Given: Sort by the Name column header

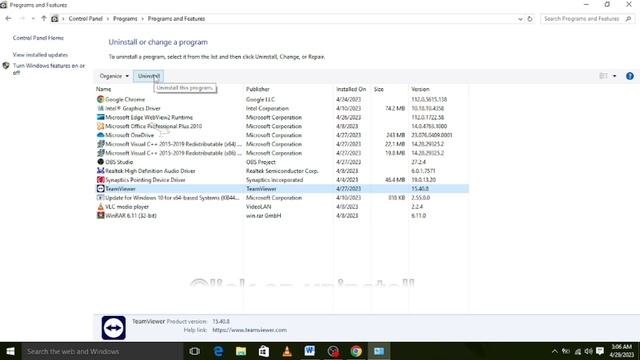Looking at the screenshot, I should point(103,89).
